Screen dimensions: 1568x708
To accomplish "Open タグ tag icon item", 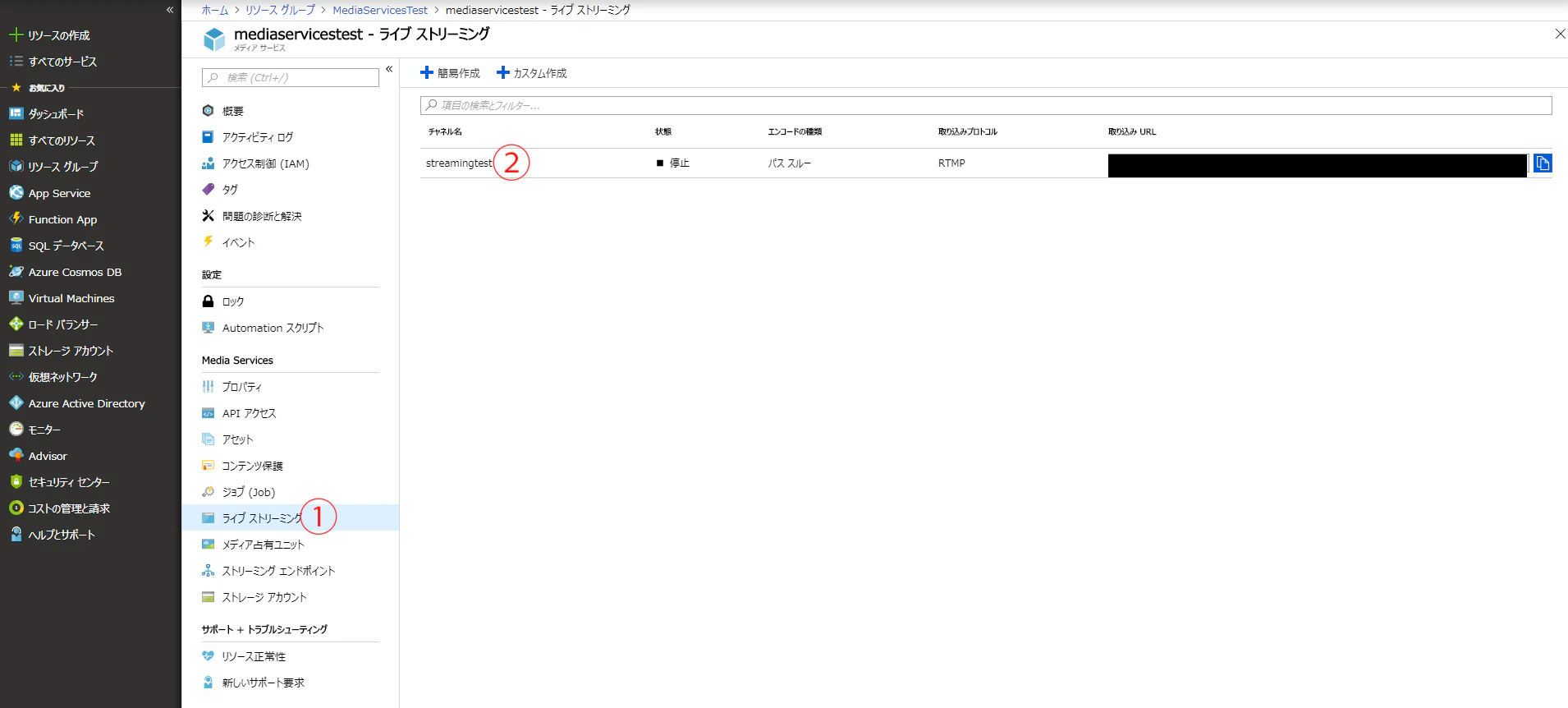I will click(209, 190).
